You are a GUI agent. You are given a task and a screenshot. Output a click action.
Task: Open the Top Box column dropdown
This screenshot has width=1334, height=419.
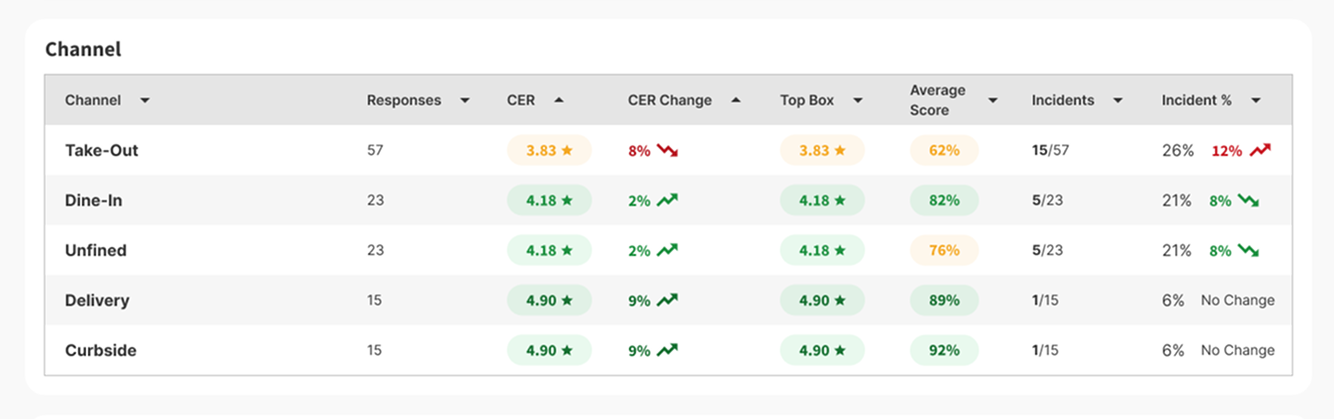[x=857, y=100]
